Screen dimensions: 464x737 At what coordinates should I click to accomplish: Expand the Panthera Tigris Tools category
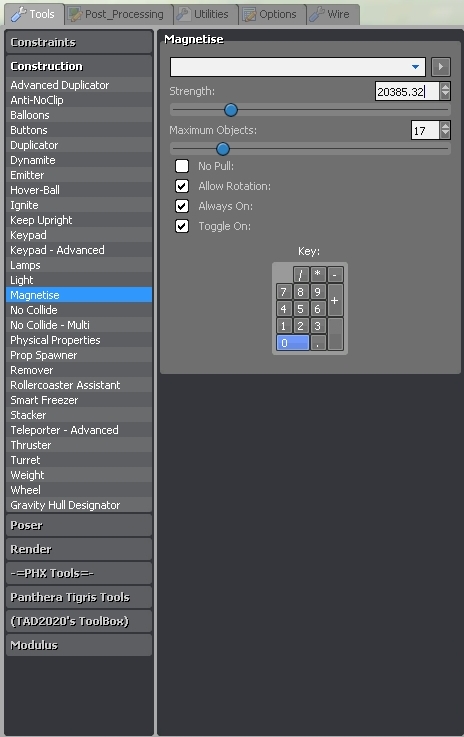[x=79, y=597]
